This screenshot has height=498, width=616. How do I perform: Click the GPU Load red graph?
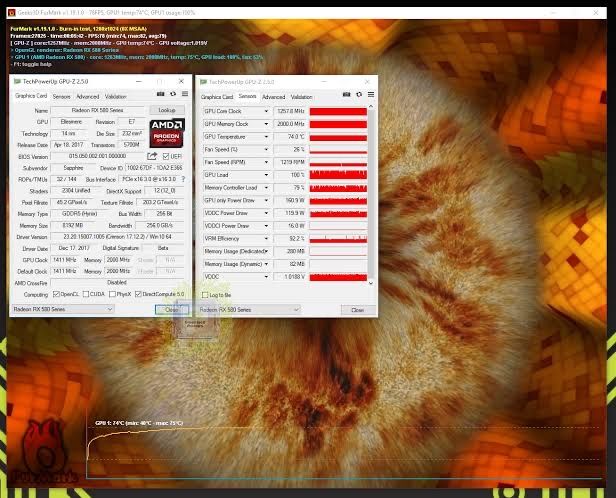click(338, 175)
